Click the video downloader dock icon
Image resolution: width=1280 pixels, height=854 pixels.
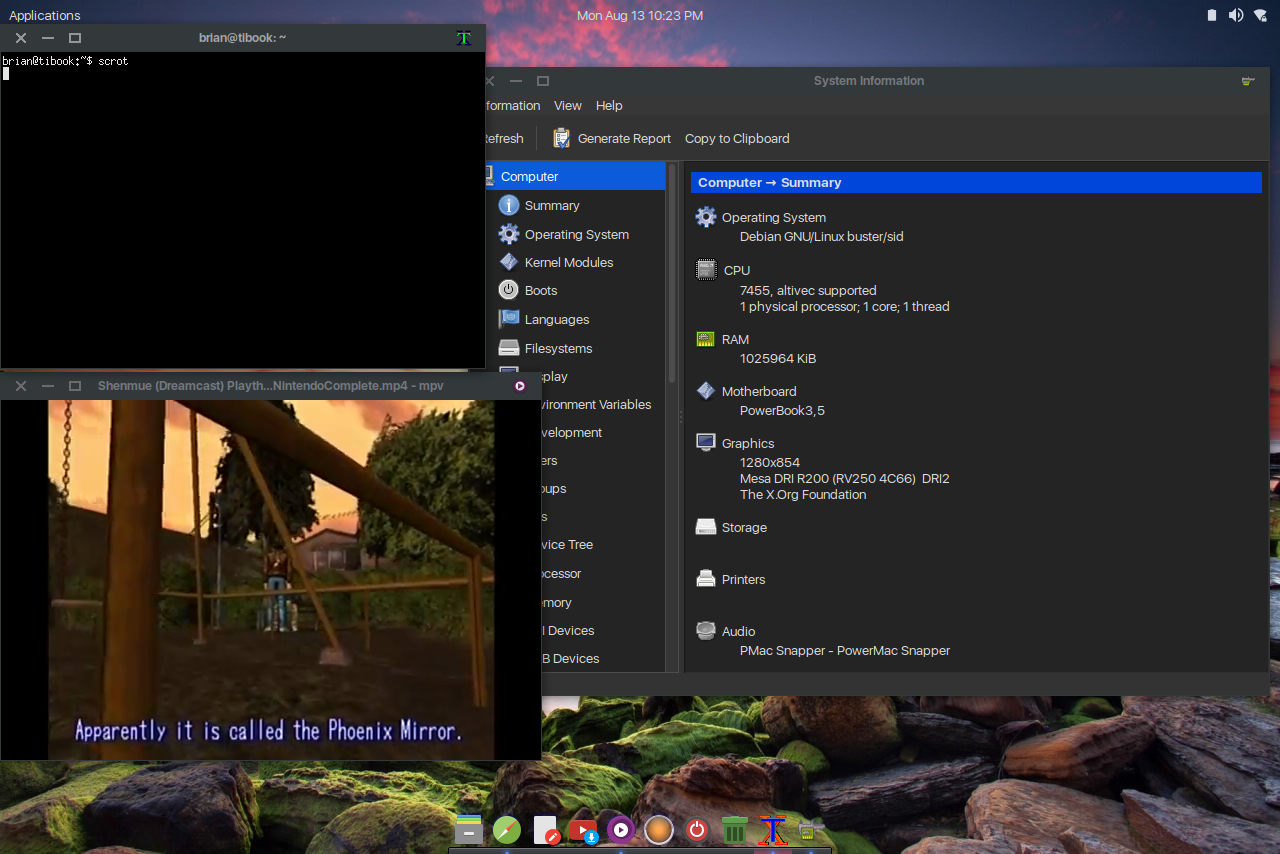(583, 830)
